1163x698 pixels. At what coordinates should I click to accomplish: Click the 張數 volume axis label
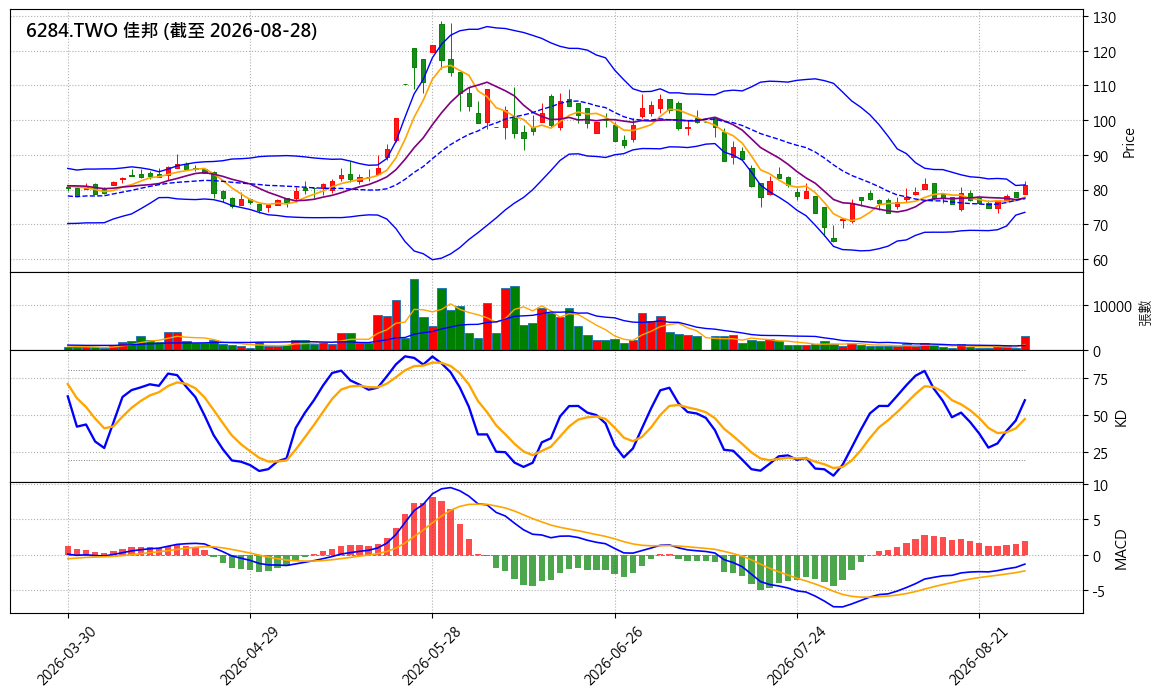coord(1146,312)
